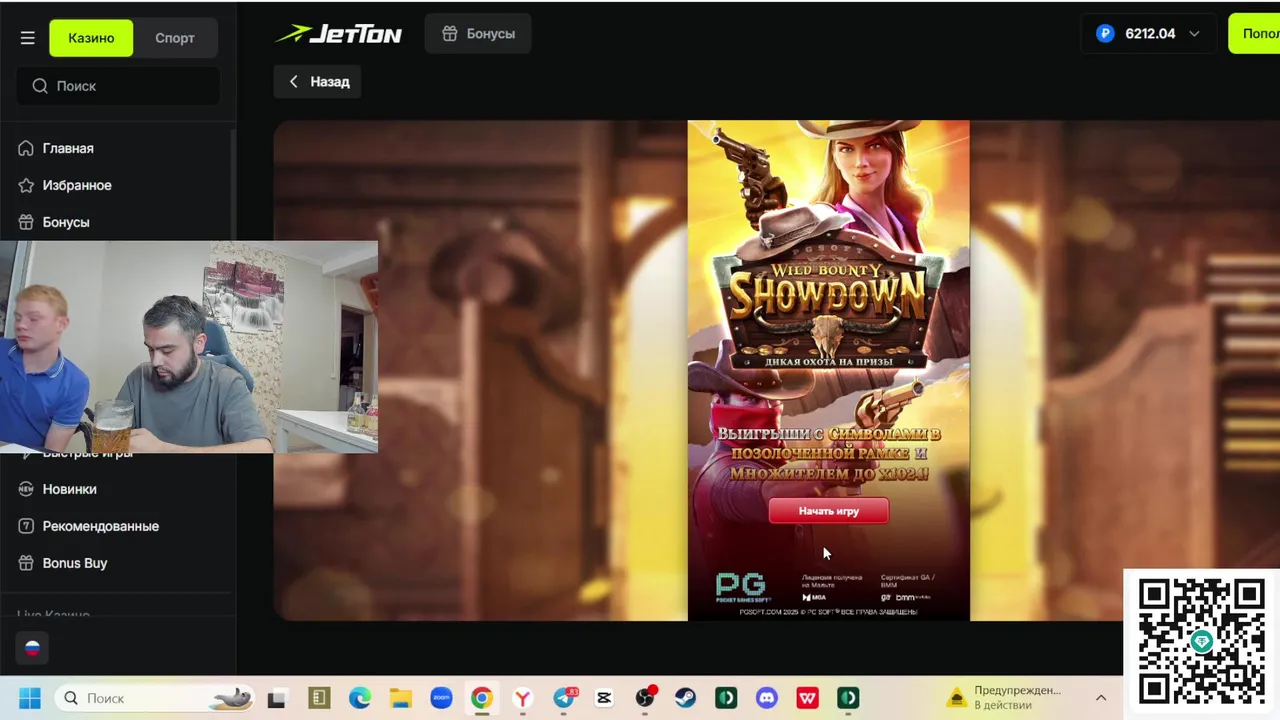Click the green deposit button
The width and height of the screenshot is (1280, 720).
point(1255,34)
